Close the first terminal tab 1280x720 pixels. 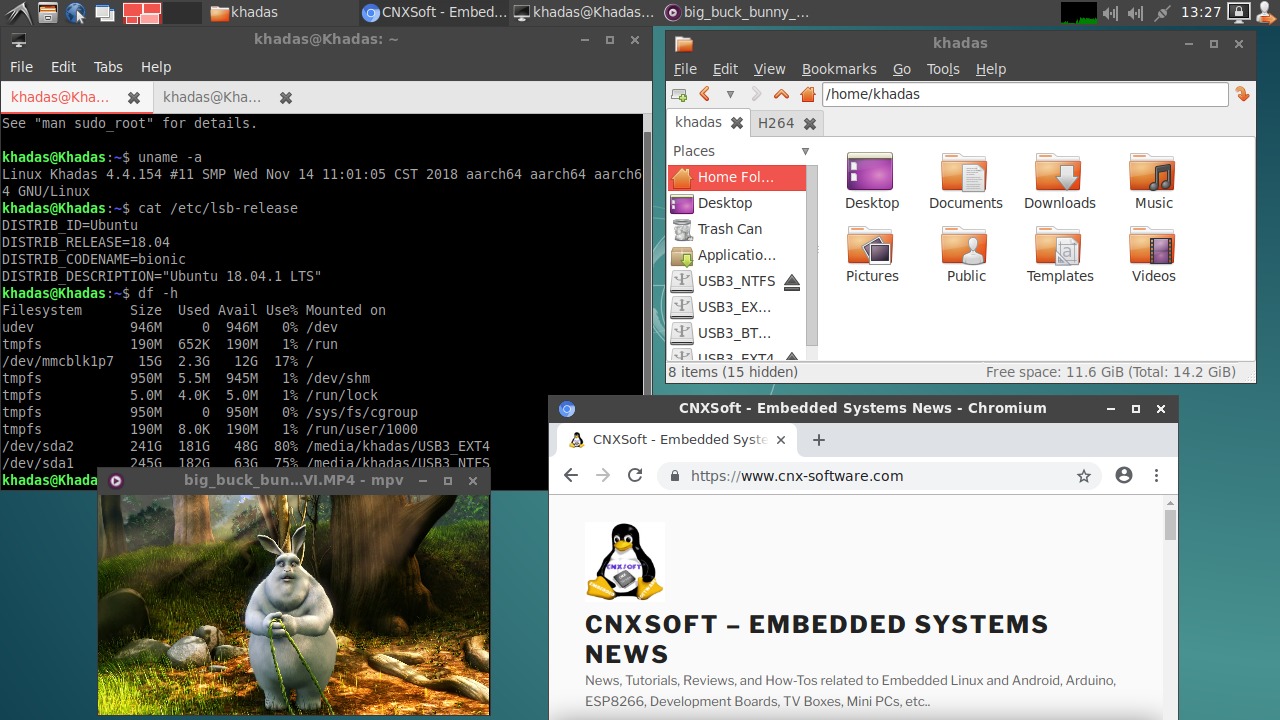tap(133, 98)
